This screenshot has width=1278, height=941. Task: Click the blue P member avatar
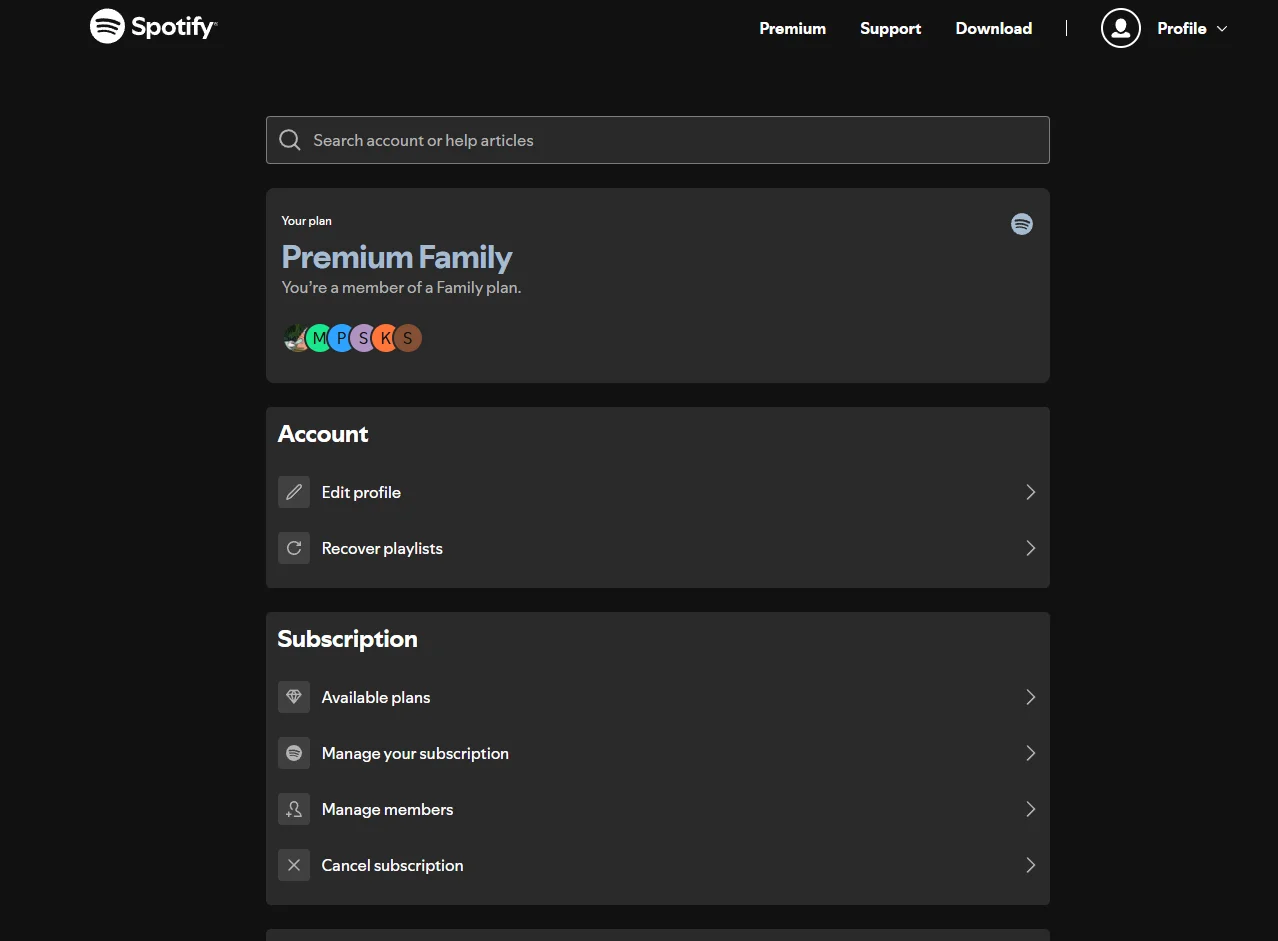point(340,338)
